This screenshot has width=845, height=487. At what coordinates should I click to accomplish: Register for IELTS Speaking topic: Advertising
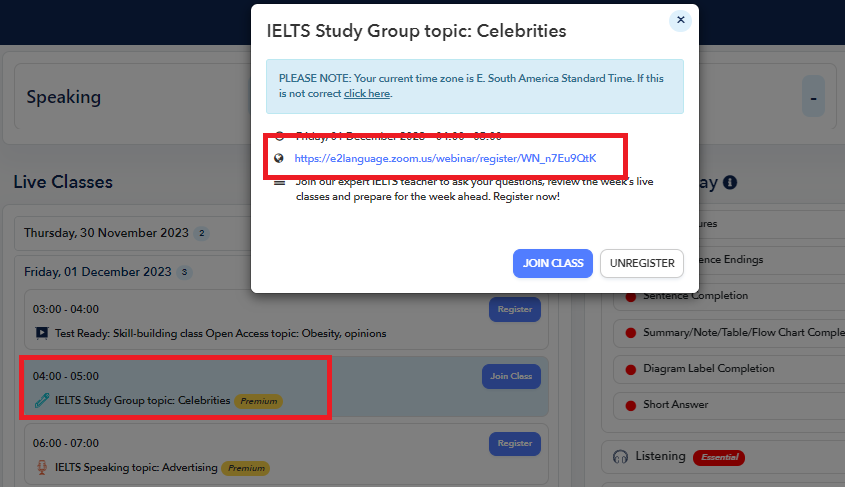point(514,443)
